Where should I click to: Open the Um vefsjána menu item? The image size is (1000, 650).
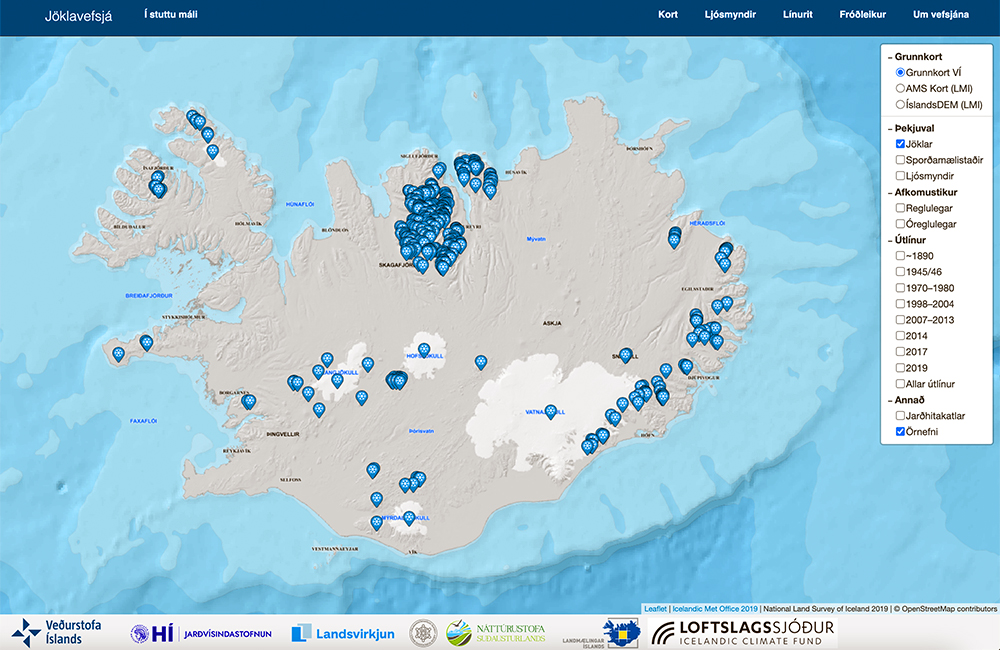[941, 14]
